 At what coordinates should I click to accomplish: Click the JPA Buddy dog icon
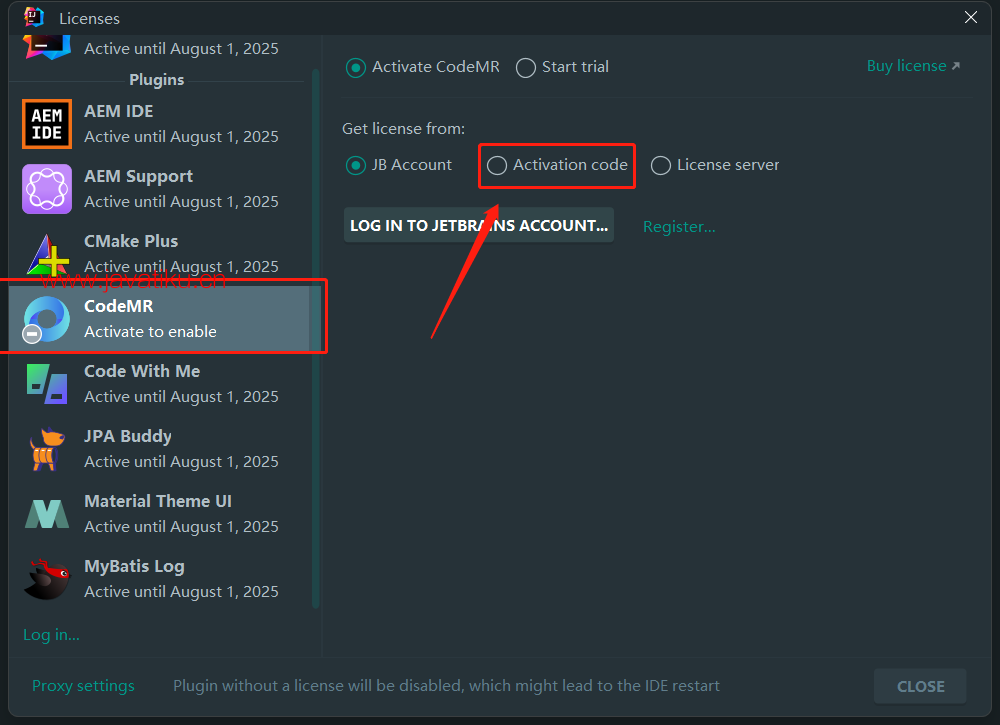(47, 449)
